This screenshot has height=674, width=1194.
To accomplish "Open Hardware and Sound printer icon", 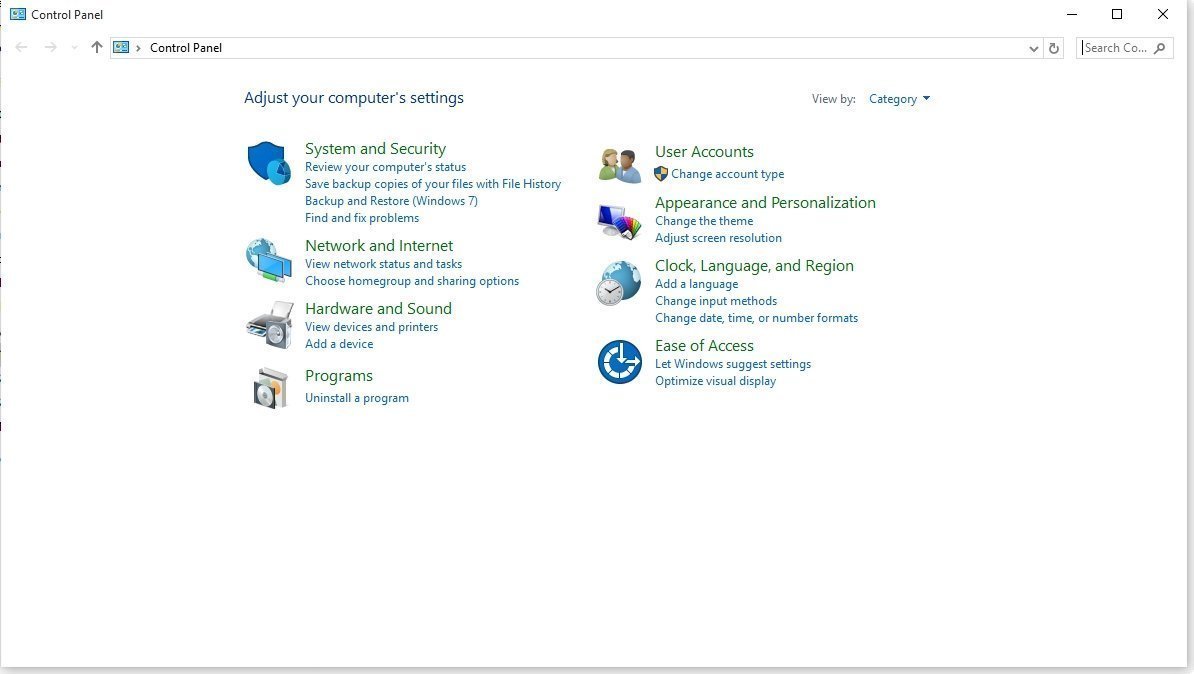I will coord(268,322).
